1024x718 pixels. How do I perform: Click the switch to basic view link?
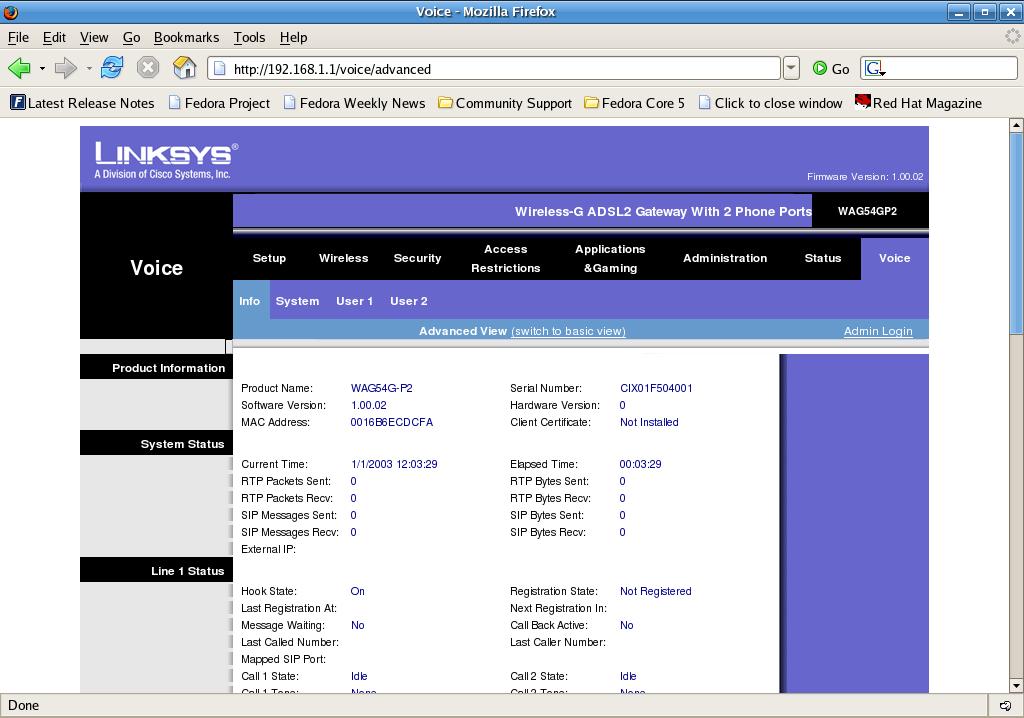click(x=568, y=331)
